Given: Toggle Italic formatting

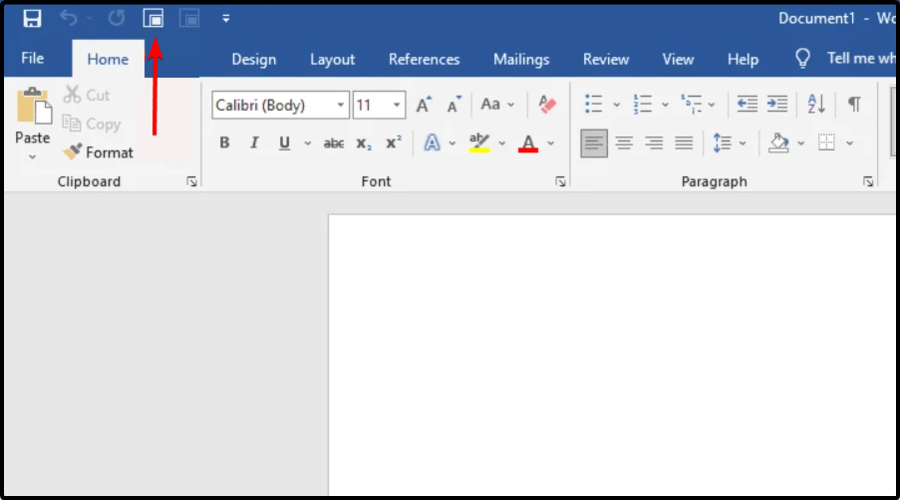Looking at the screenshot, I should [x=254, y=143].
